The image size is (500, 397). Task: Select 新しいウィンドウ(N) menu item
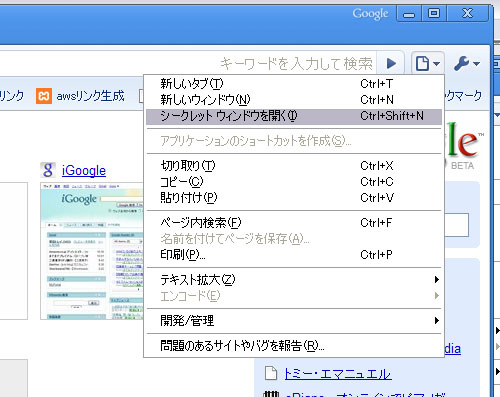pos(294,100)
